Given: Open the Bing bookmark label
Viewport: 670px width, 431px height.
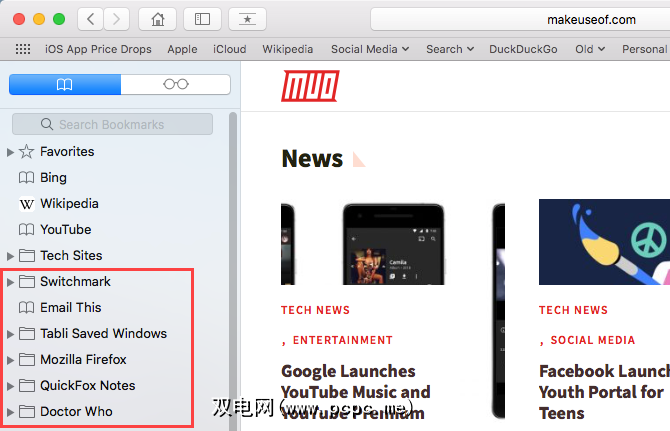Looking at the screenshot, I should pos(53,178).
